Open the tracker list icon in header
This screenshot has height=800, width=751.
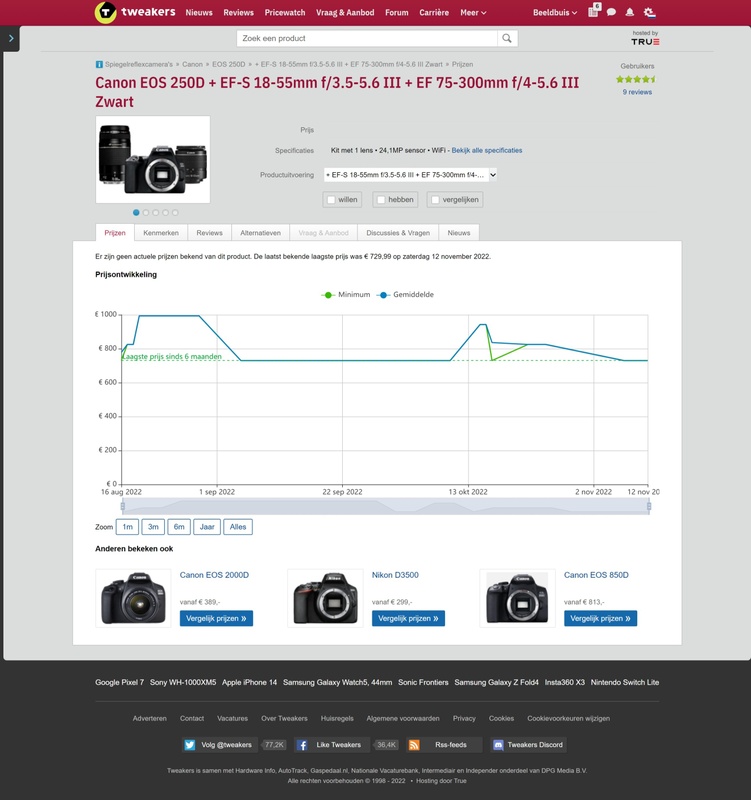(593, 11)
